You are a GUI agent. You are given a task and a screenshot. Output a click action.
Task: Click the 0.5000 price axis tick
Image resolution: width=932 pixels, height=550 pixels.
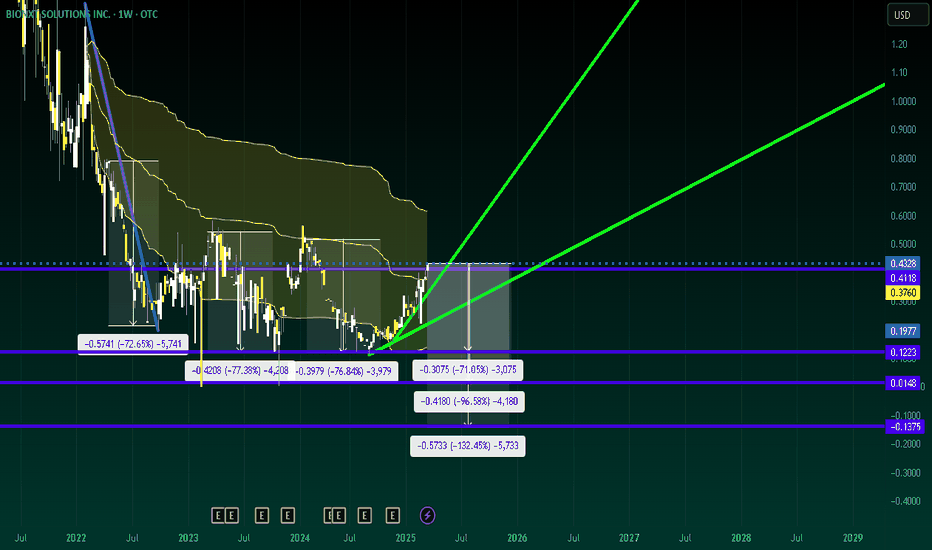(903, 244)
